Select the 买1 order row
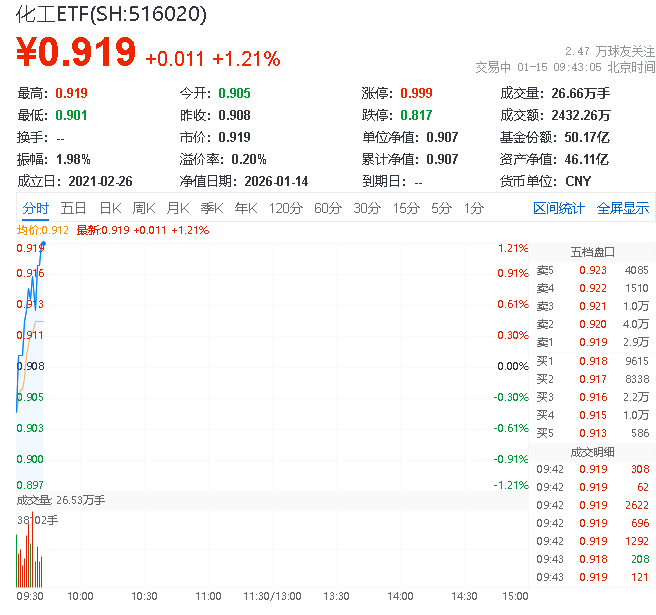The width and height of the screenshot is (656, 615). 592,361
